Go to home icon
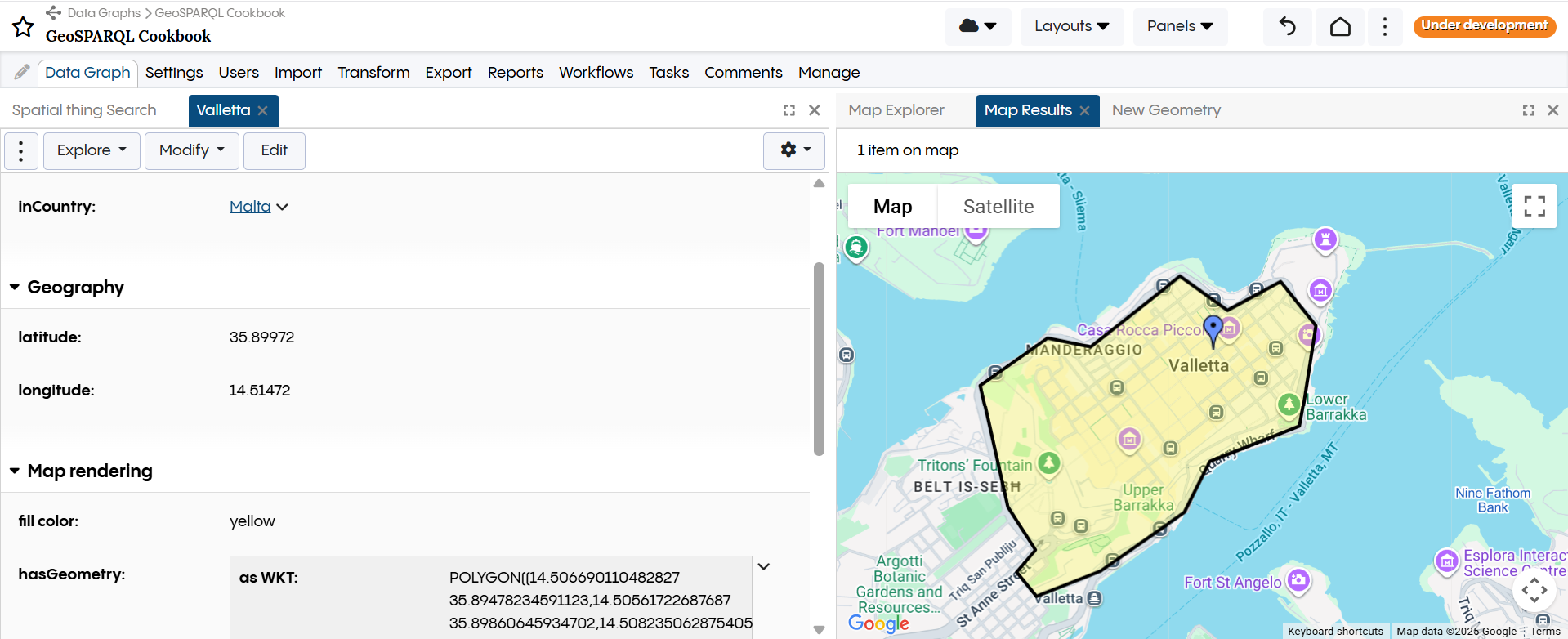 click(1340, 26)
